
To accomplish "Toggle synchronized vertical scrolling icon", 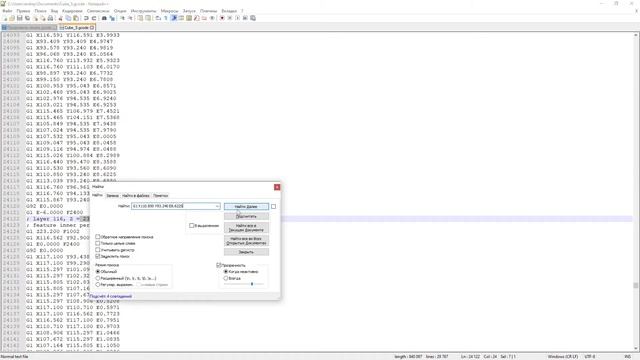I will tap(140, 18).
